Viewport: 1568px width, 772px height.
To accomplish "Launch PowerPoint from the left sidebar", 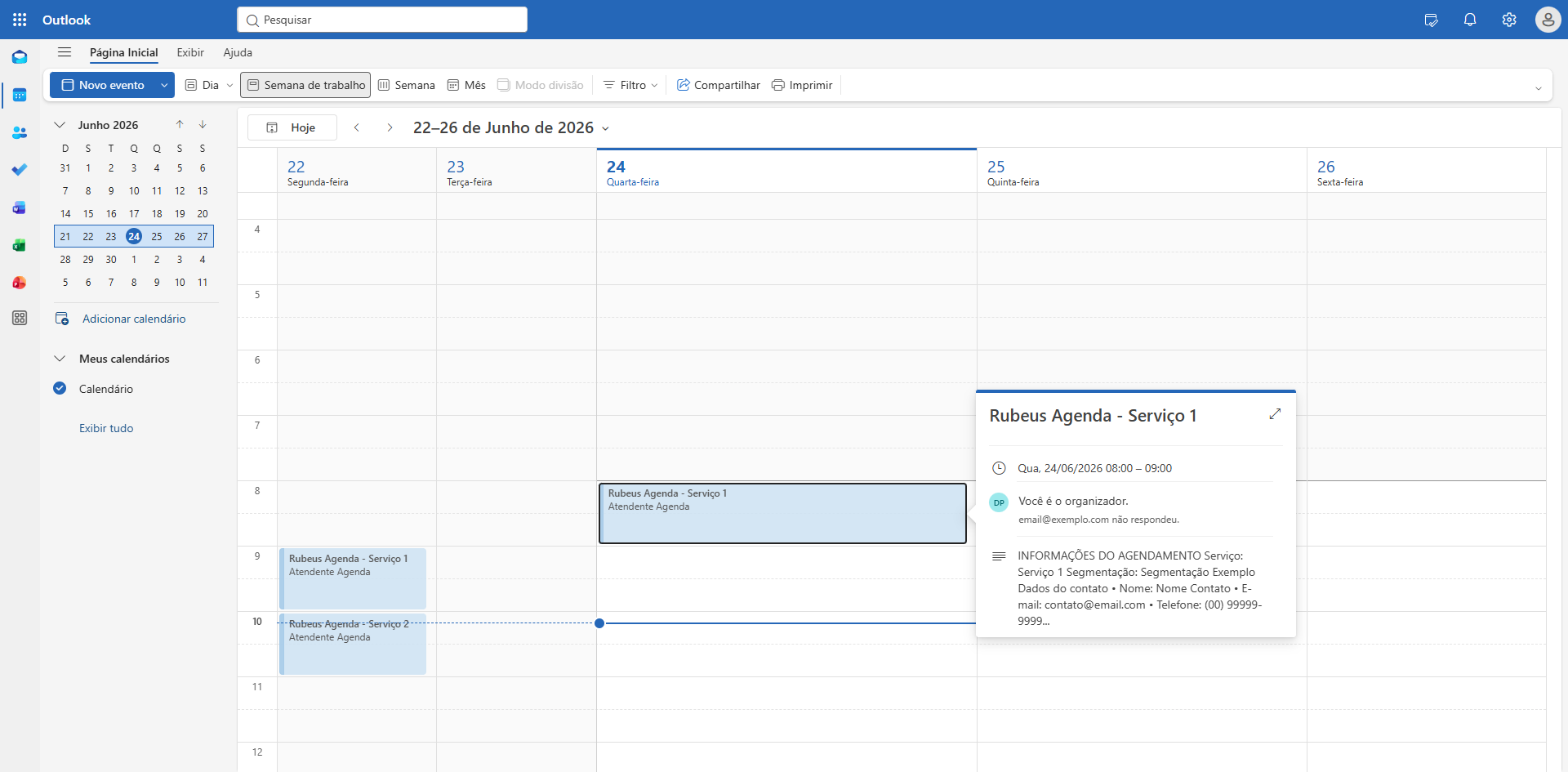I will click(x=20, y=283).
